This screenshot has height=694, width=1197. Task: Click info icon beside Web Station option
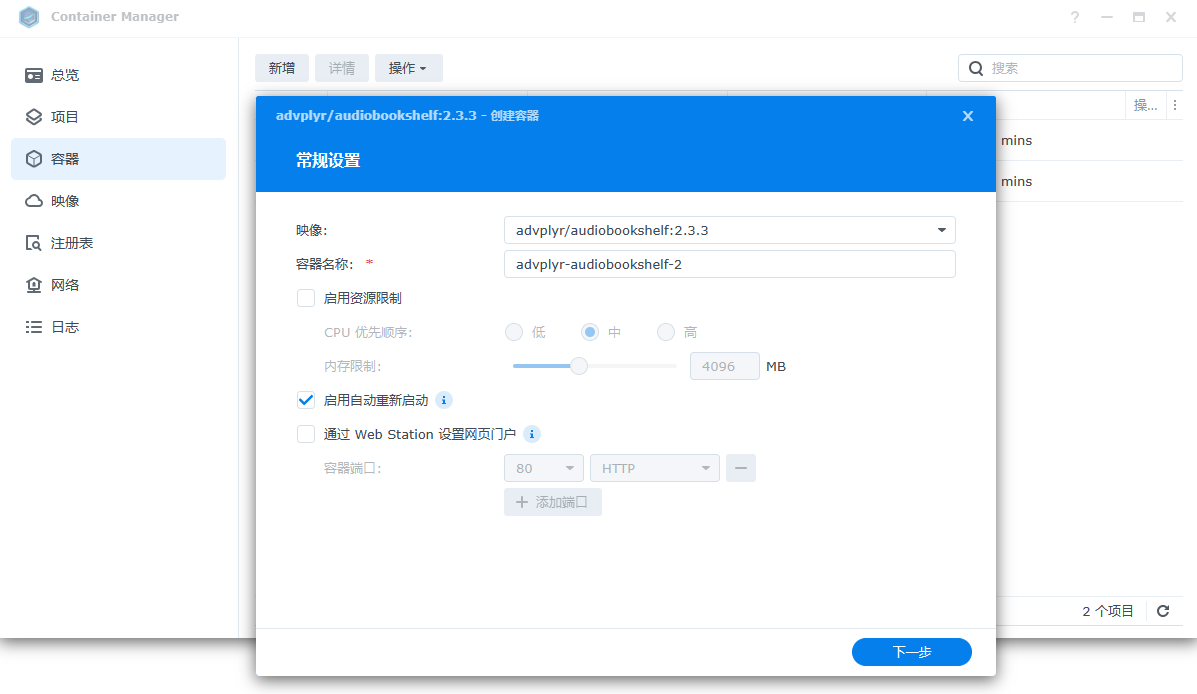(x=532, y=434)
